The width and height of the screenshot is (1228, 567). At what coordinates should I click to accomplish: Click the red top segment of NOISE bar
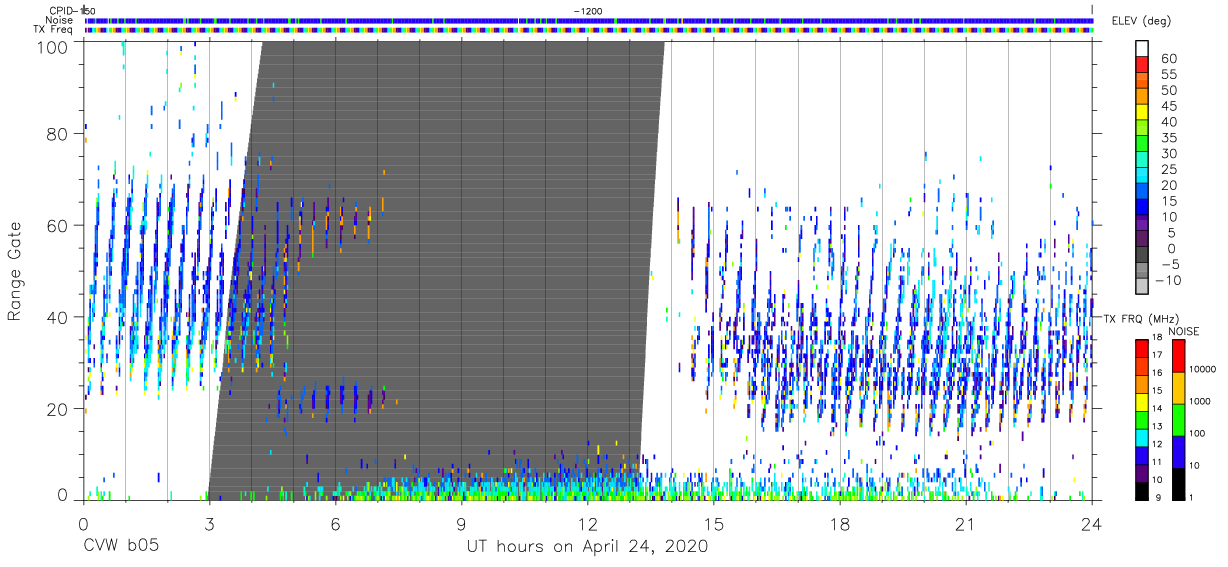coord(1178,355)
